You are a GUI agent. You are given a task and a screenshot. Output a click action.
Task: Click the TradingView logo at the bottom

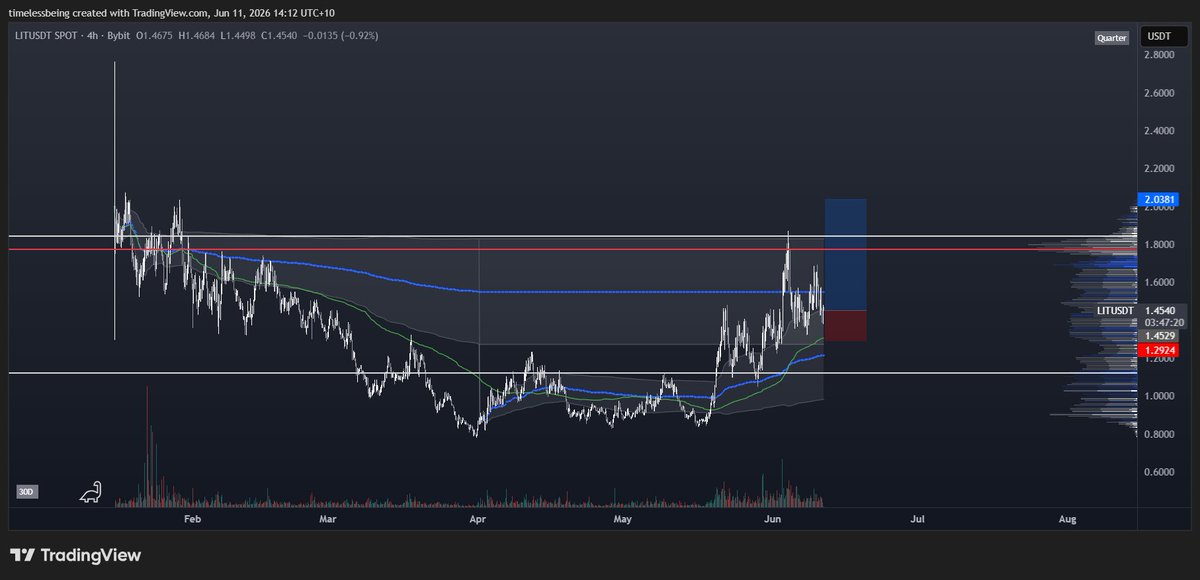76,555
